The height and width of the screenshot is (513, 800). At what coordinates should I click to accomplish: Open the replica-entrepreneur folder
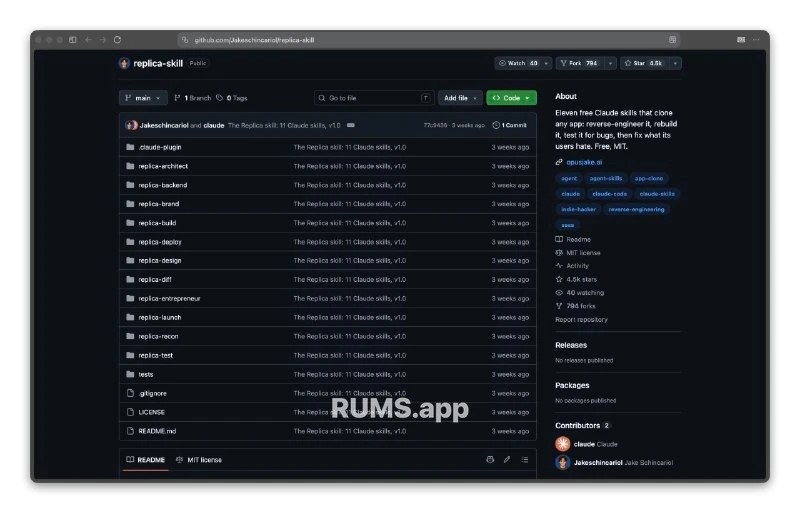coord(169,298)
